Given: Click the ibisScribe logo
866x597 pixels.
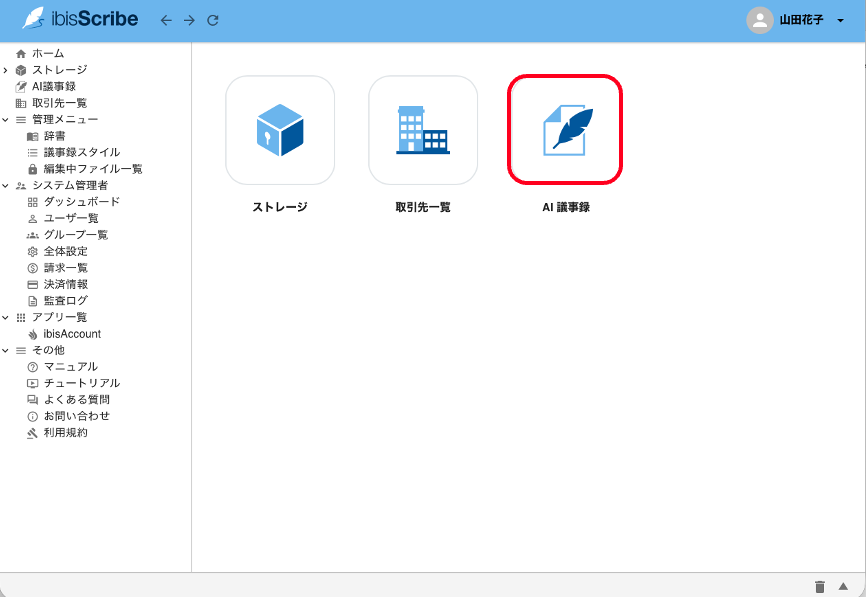Looking at the screenshot, I should [x=80, y=19].
